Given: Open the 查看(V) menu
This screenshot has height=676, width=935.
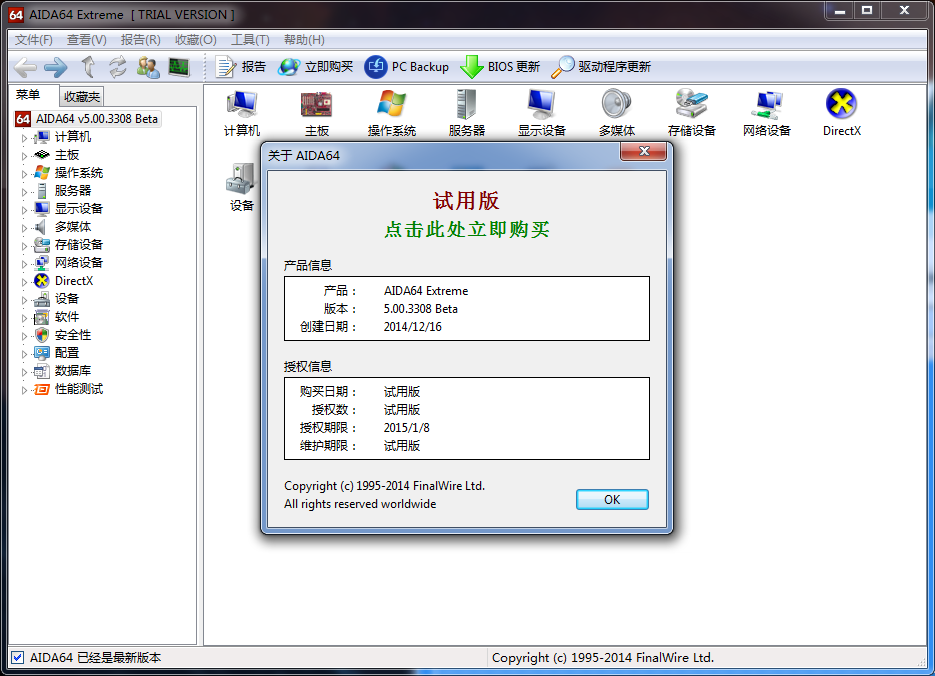Looking at the screenshot, I should (86, 40).
